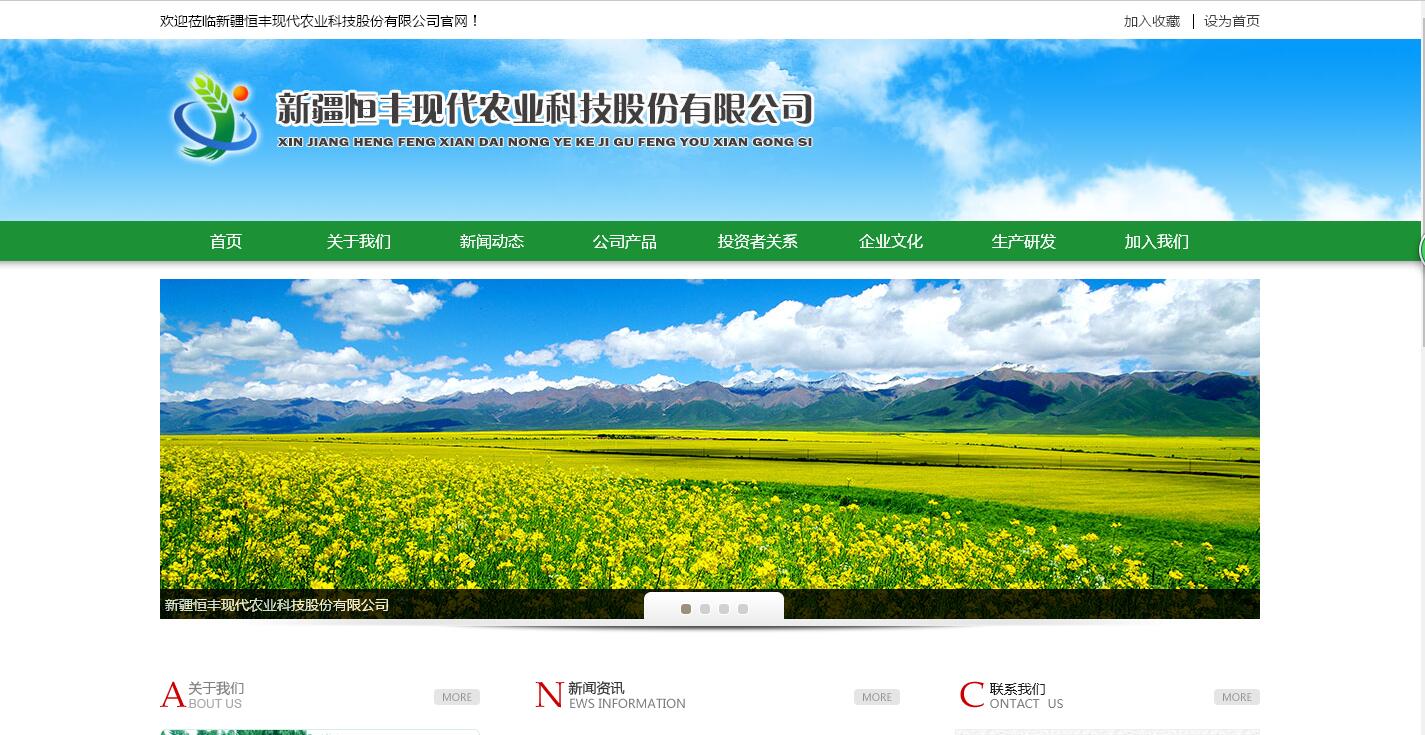This screenshot has width=1425, height=735.
Task: Click the red letter A icon for 关于我们
Action: [173, 695]
